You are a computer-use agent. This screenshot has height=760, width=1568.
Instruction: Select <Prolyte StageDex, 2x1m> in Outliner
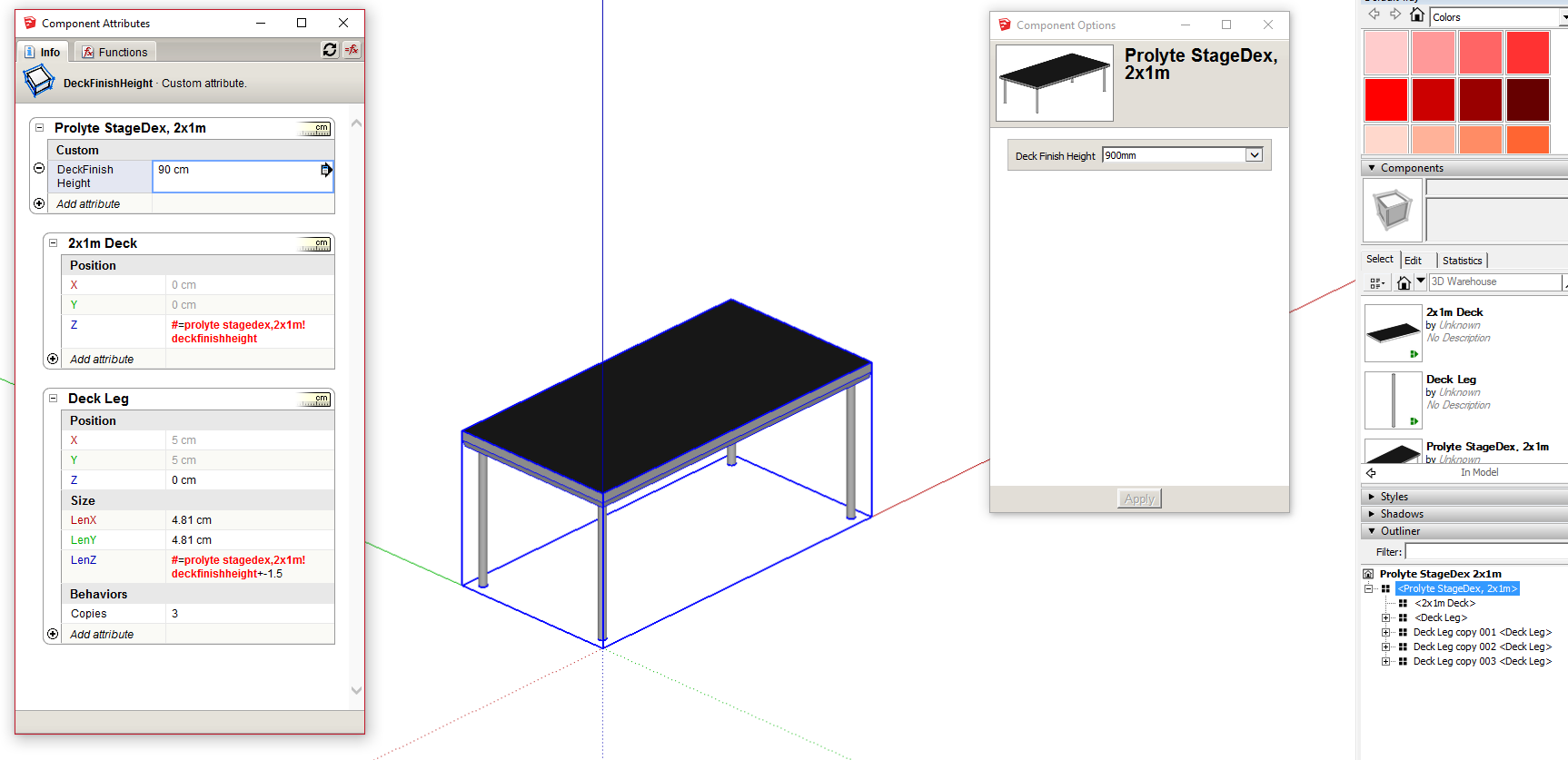click(x=1457, y=589)
